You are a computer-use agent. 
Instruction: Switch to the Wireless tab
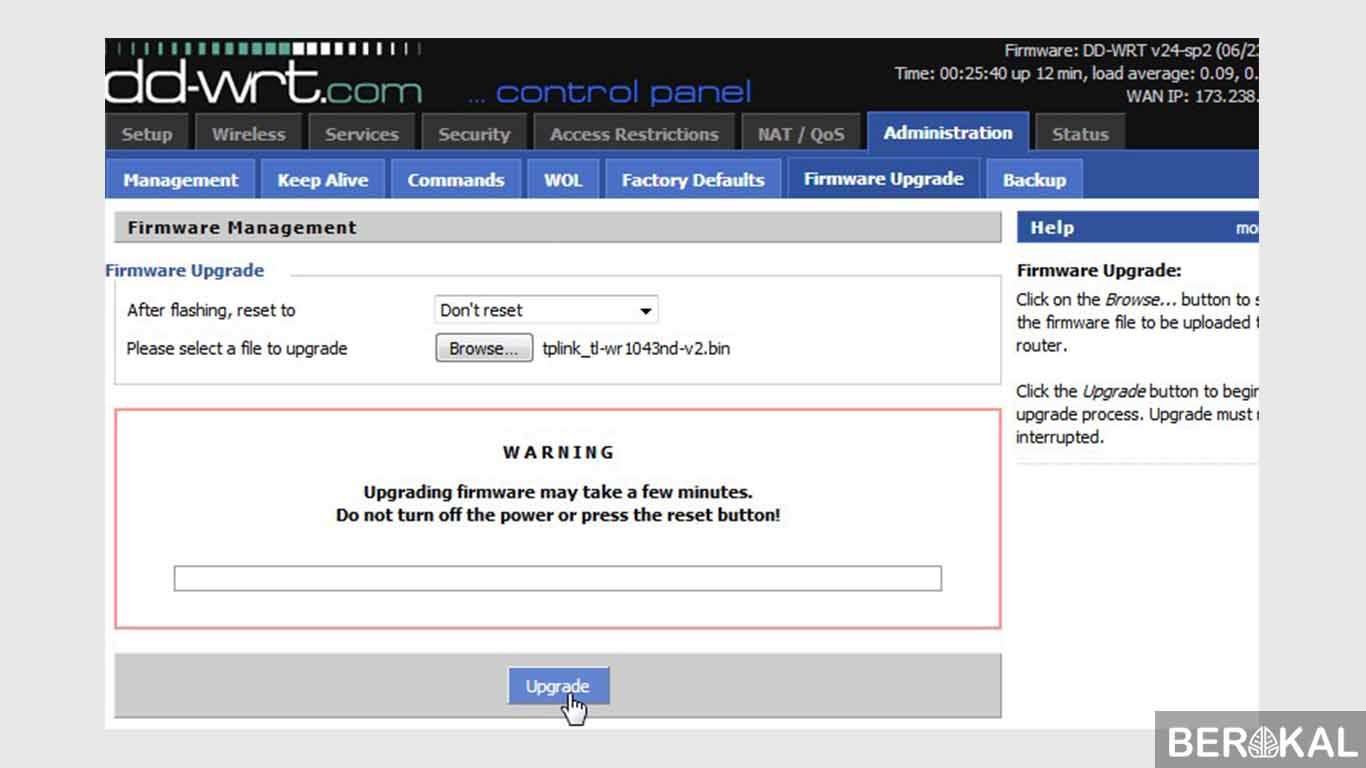[249, 134]
